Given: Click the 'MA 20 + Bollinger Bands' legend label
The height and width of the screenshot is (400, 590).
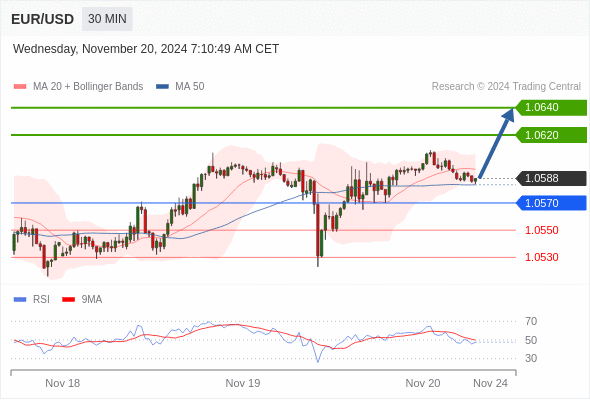Looking at the screenshot, I should click(88, 87).
